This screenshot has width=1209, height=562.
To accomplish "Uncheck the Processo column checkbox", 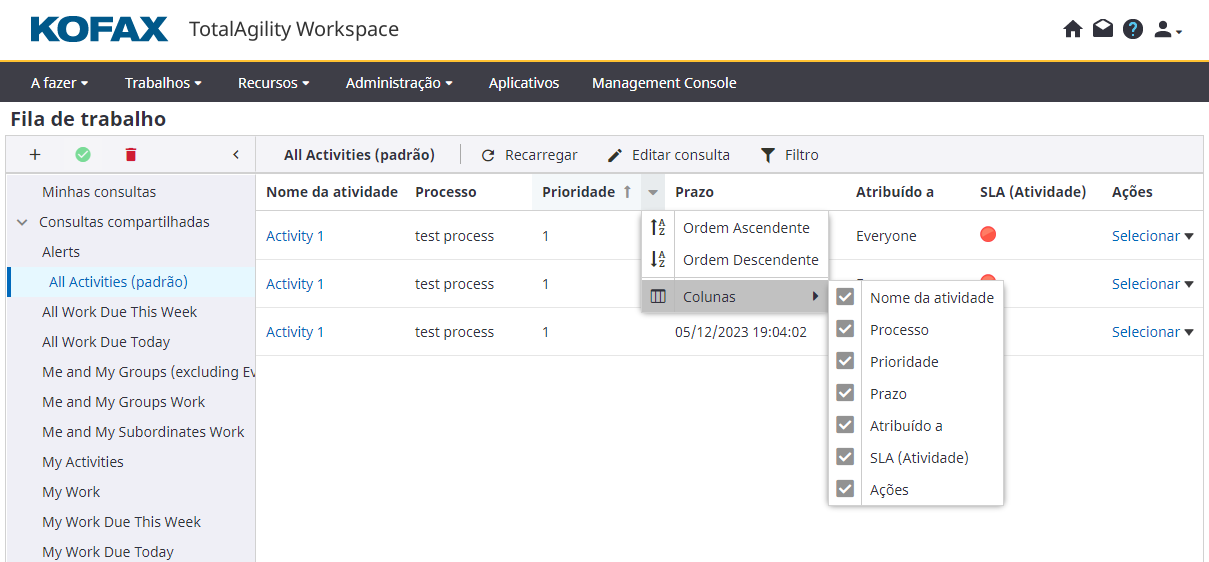I will (845, 329).
